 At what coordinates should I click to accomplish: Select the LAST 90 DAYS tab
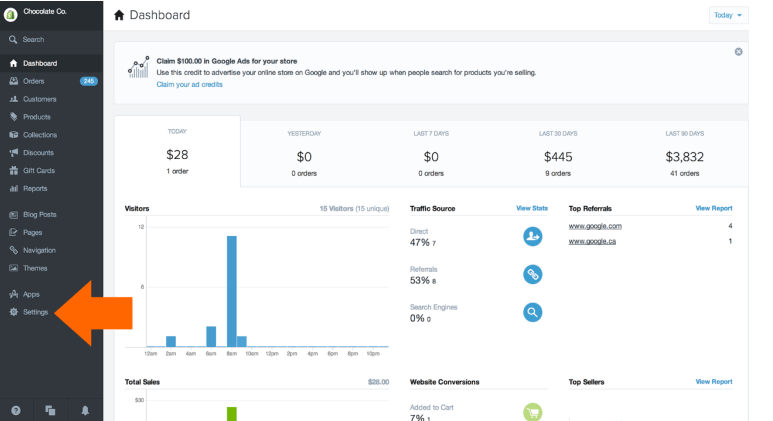[x=684, y=154]
